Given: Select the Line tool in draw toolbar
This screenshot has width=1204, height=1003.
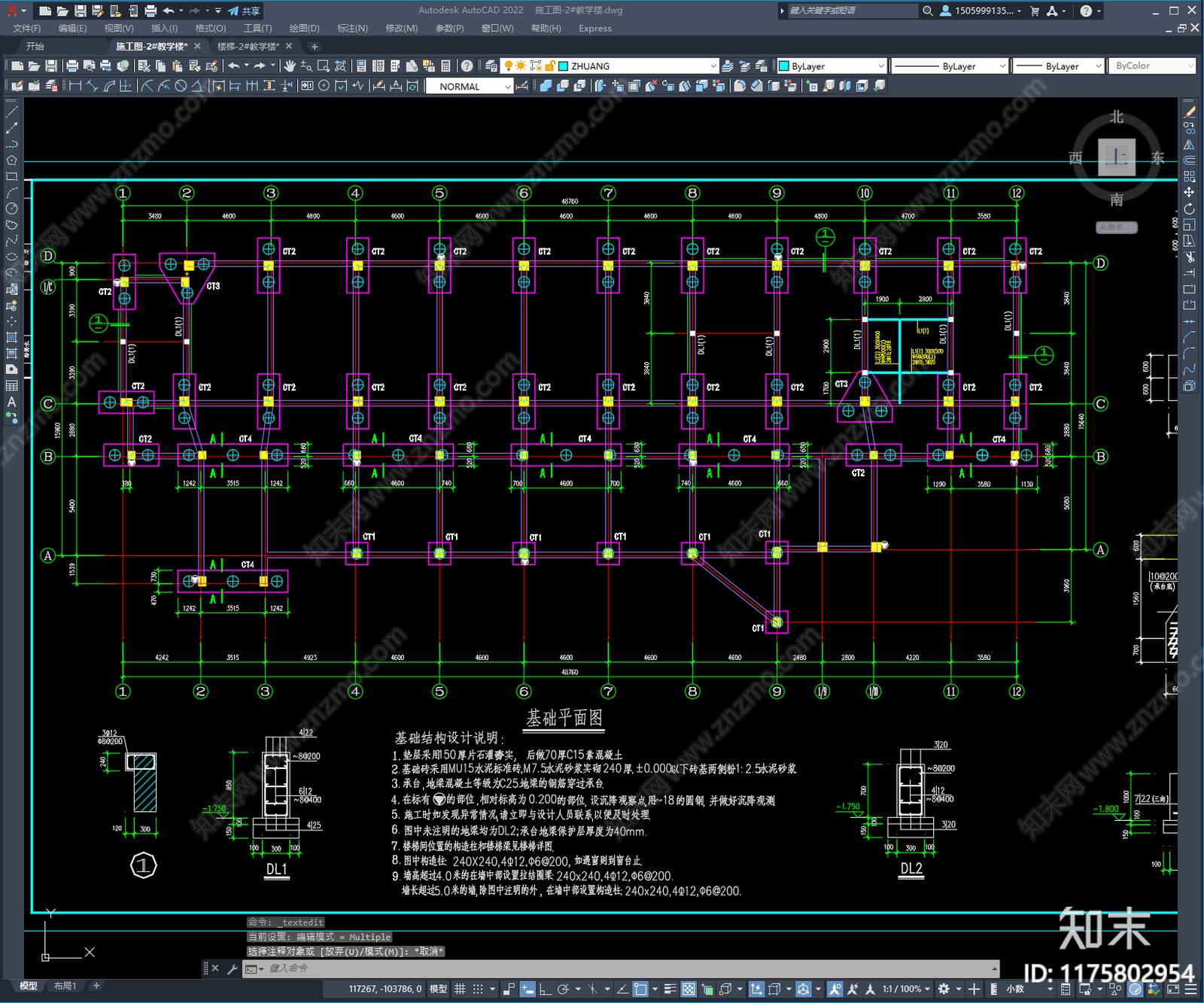Looking at the screenshot, I should click(11, 111).
